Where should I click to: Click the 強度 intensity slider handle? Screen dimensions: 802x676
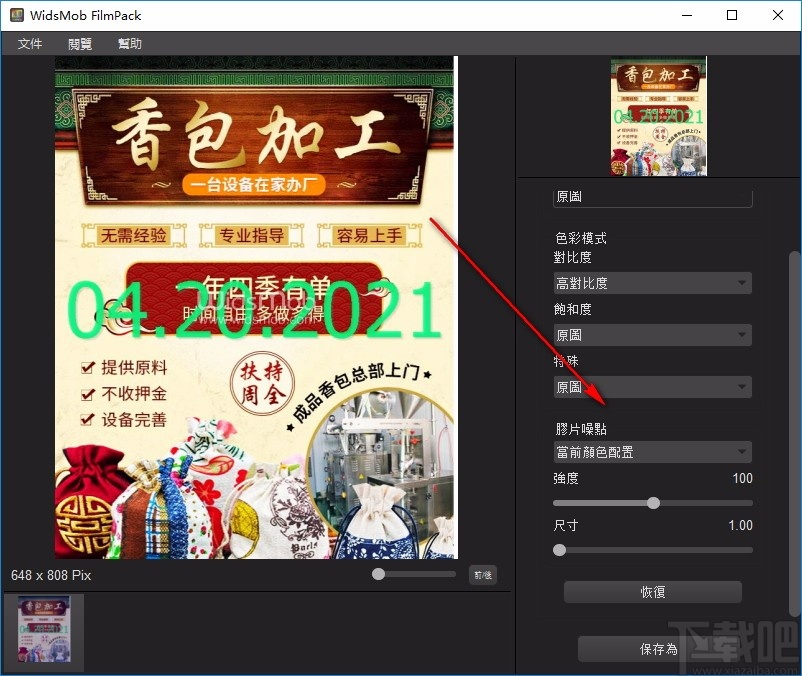653,503
